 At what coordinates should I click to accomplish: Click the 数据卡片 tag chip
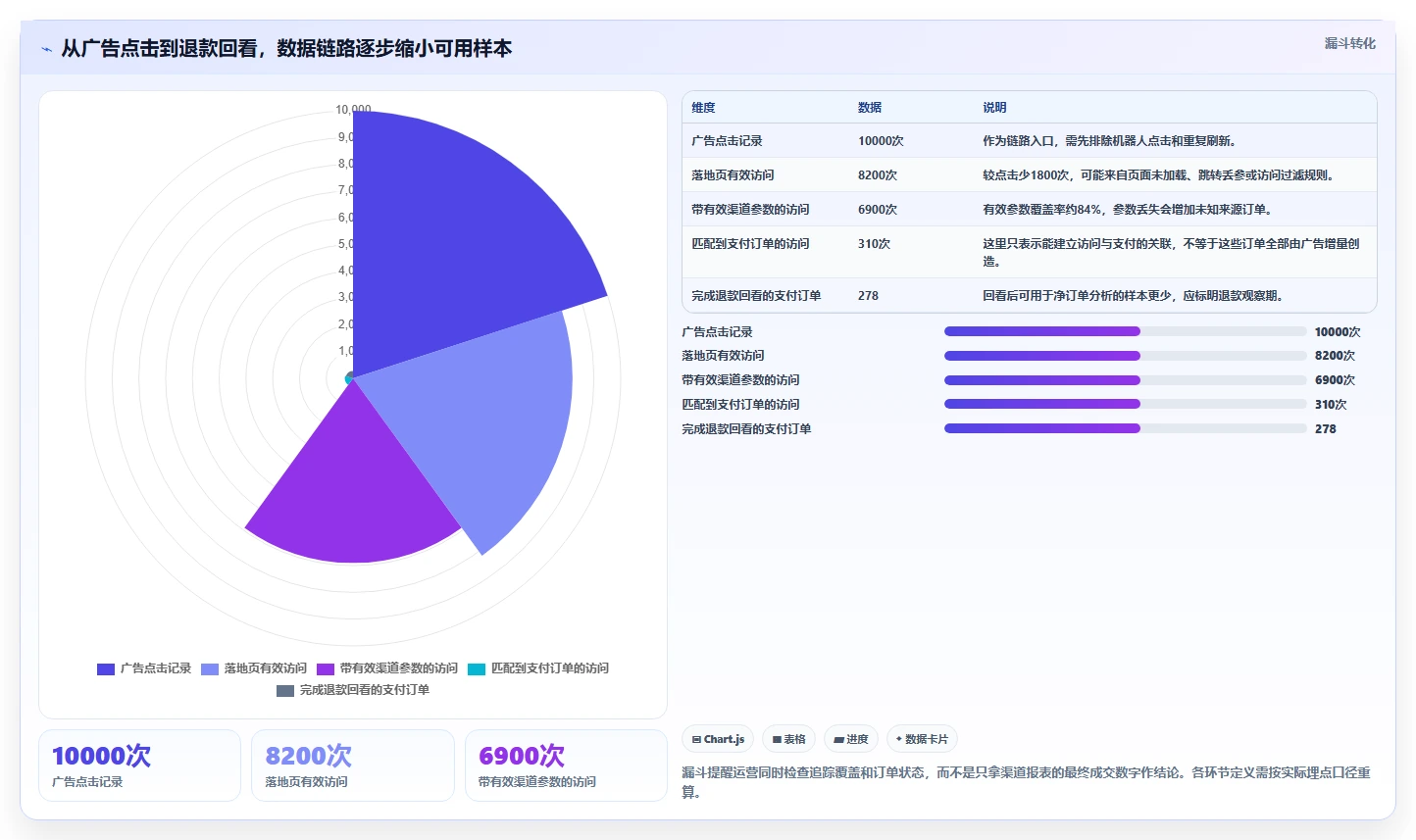[922, 739]
